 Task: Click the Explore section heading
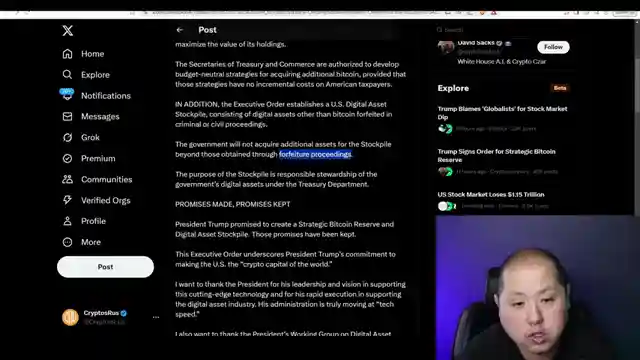coord(453,88)
